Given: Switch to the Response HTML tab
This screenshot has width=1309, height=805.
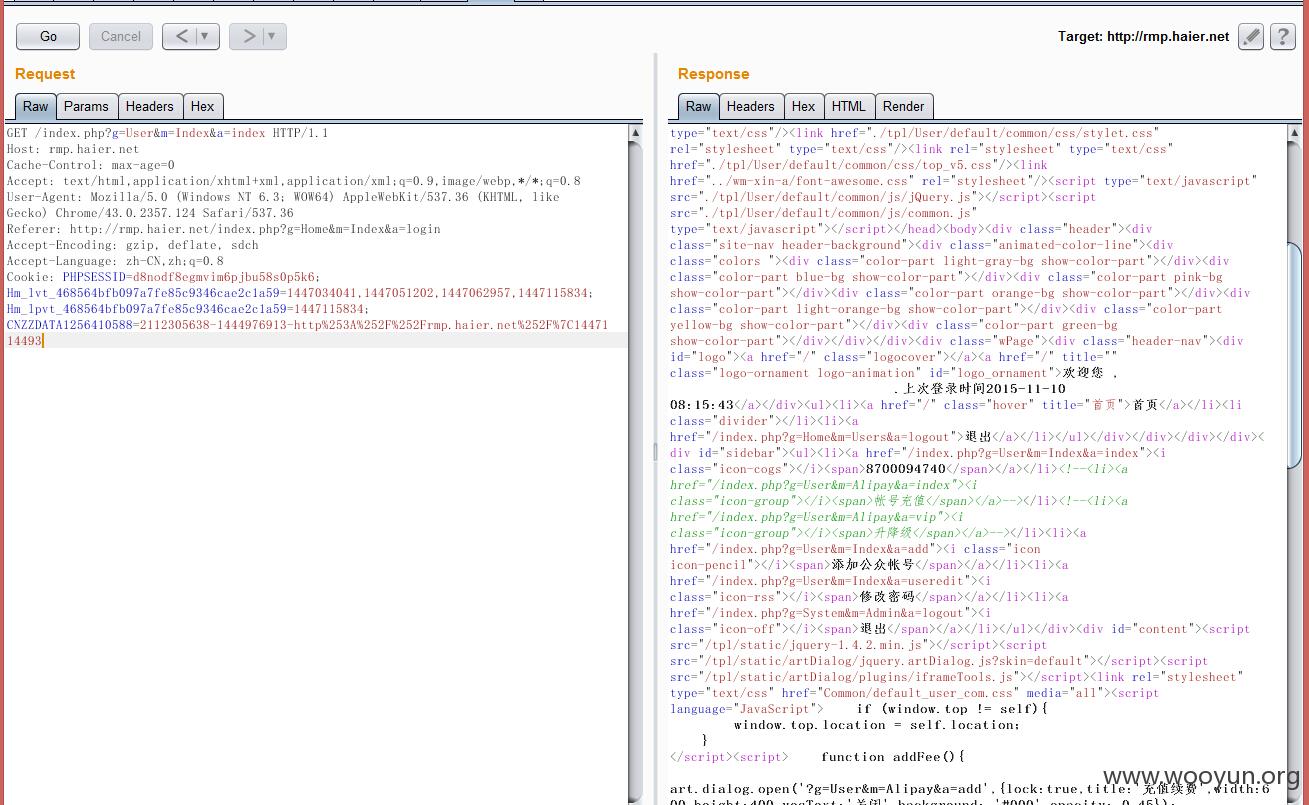Looking at the screenshot, I should [848, 106].
